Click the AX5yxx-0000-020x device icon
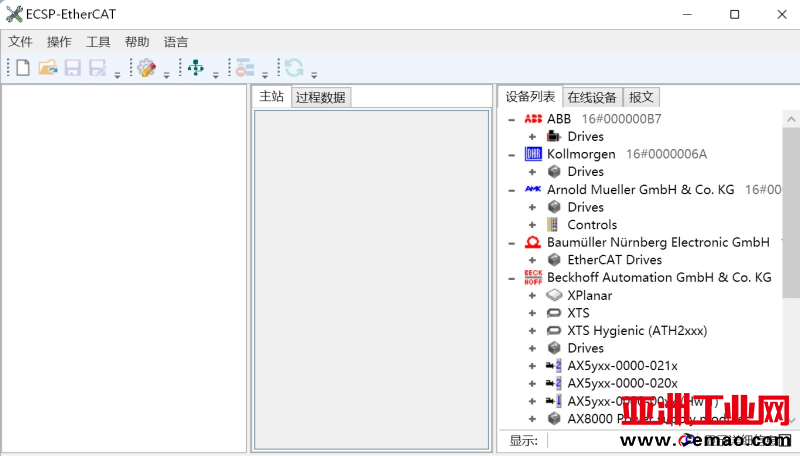800x456 pixels. (554, 383)
